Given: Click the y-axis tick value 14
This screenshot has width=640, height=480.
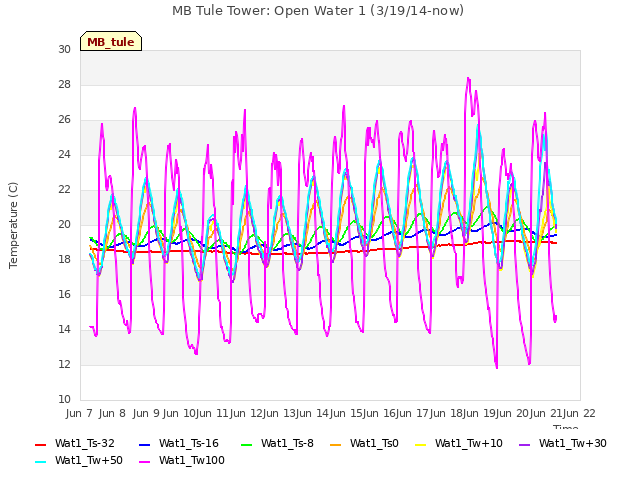Looking at the screenshot, I should click(x=64, y=330).
